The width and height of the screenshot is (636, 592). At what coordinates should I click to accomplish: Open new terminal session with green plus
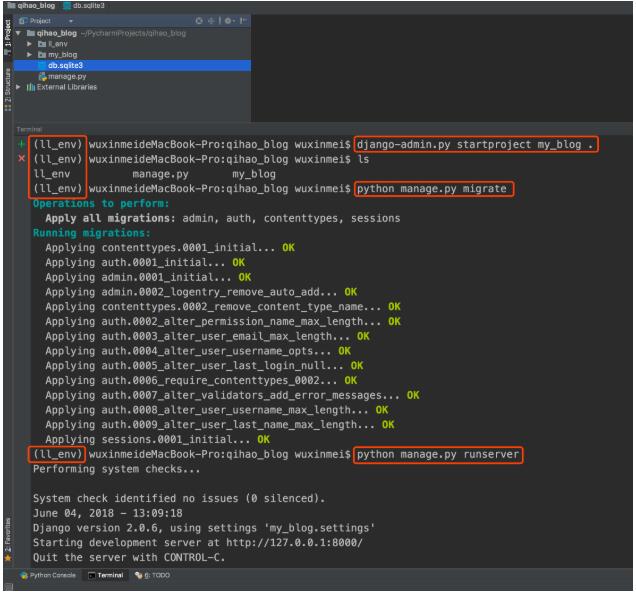(21, 144)
